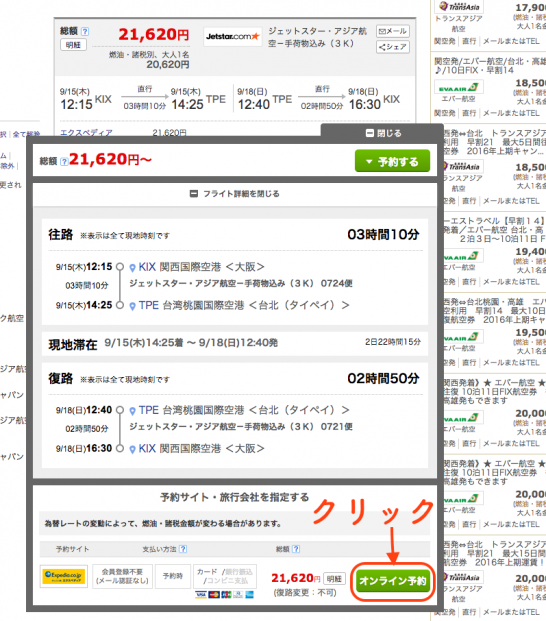546x621 pixels.
Task: Click the エクスペディア link behind popup
Action: pyautogui.click(x=86, y=132)
